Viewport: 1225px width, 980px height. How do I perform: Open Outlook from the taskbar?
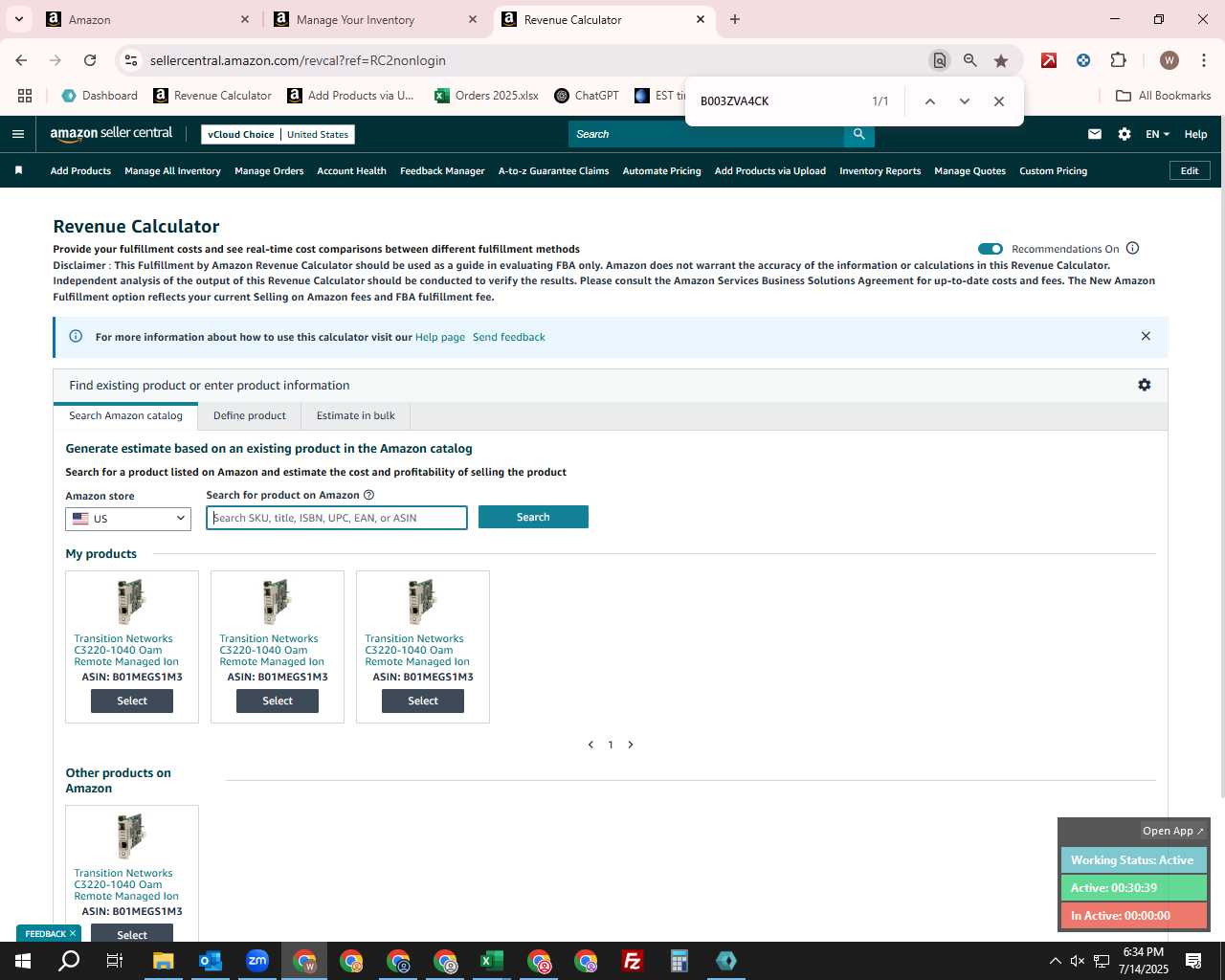[211, 961]
